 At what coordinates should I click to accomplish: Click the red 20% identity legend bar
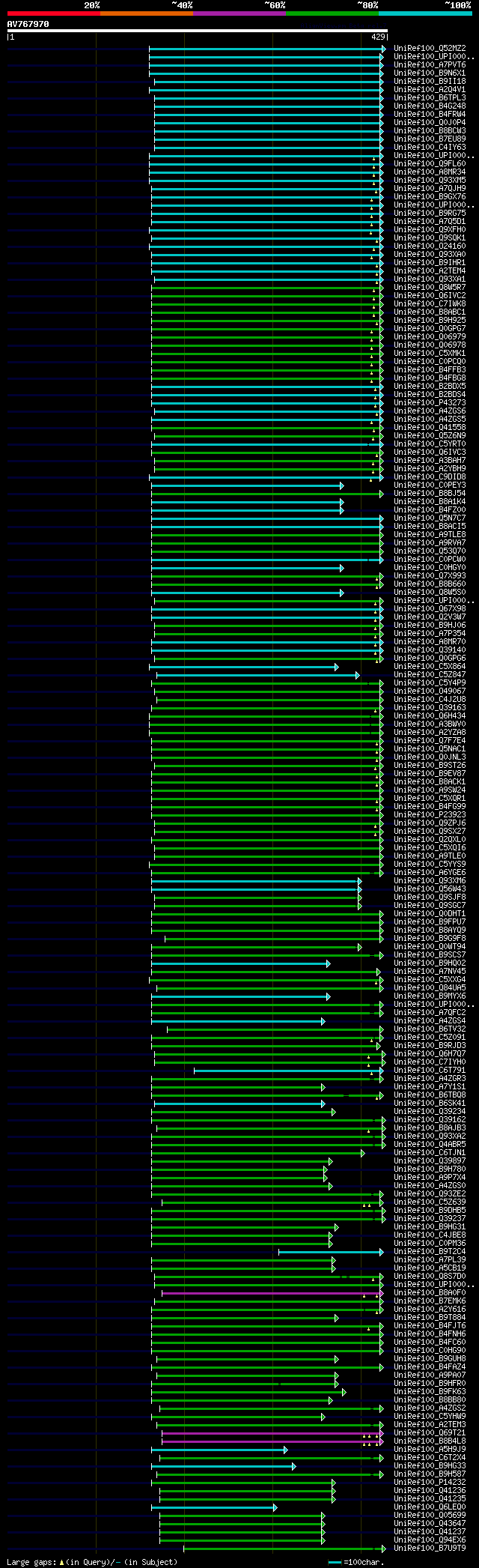[x=54, y=13]
